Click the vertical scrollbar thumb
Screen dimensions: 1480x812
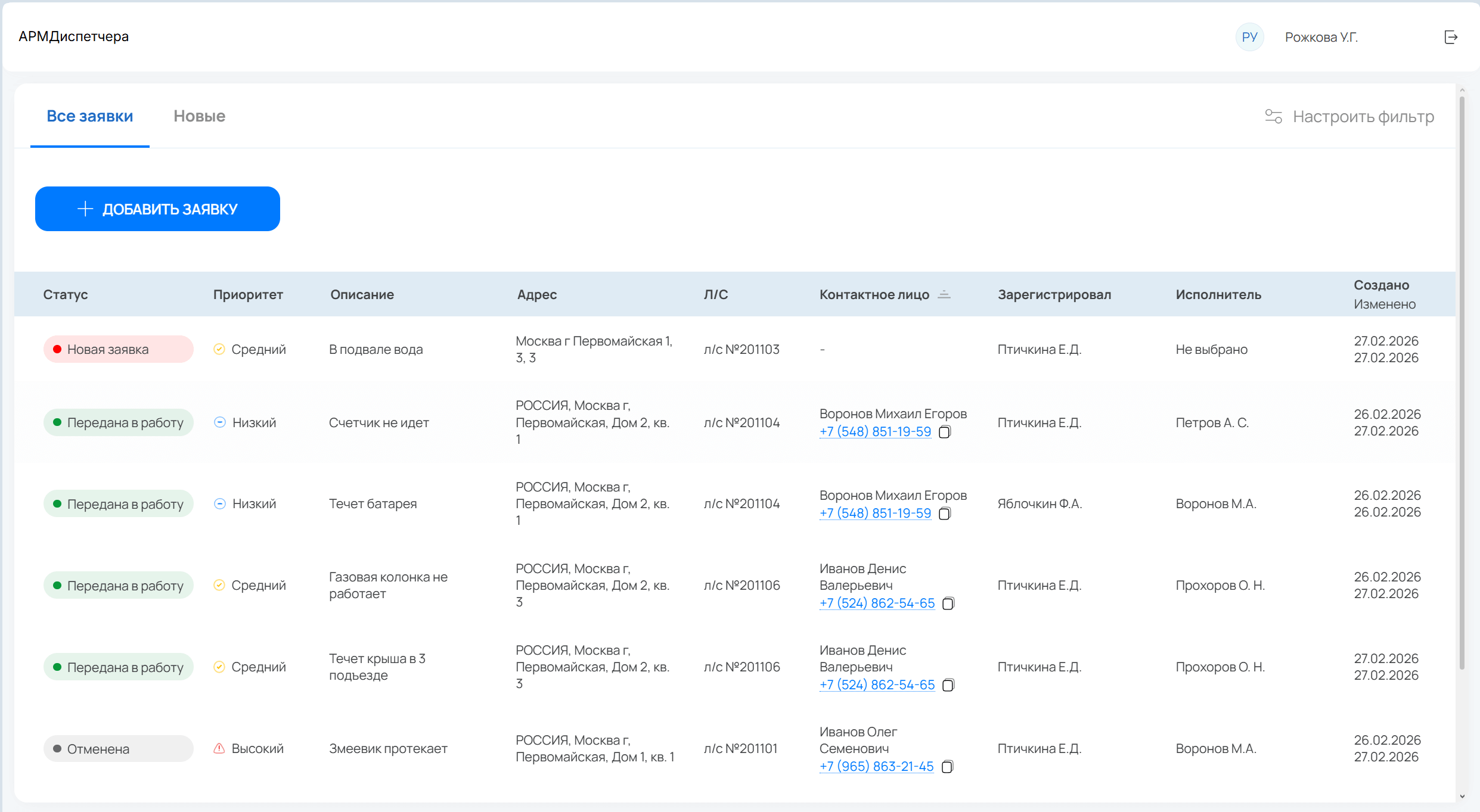[1462, 381]
